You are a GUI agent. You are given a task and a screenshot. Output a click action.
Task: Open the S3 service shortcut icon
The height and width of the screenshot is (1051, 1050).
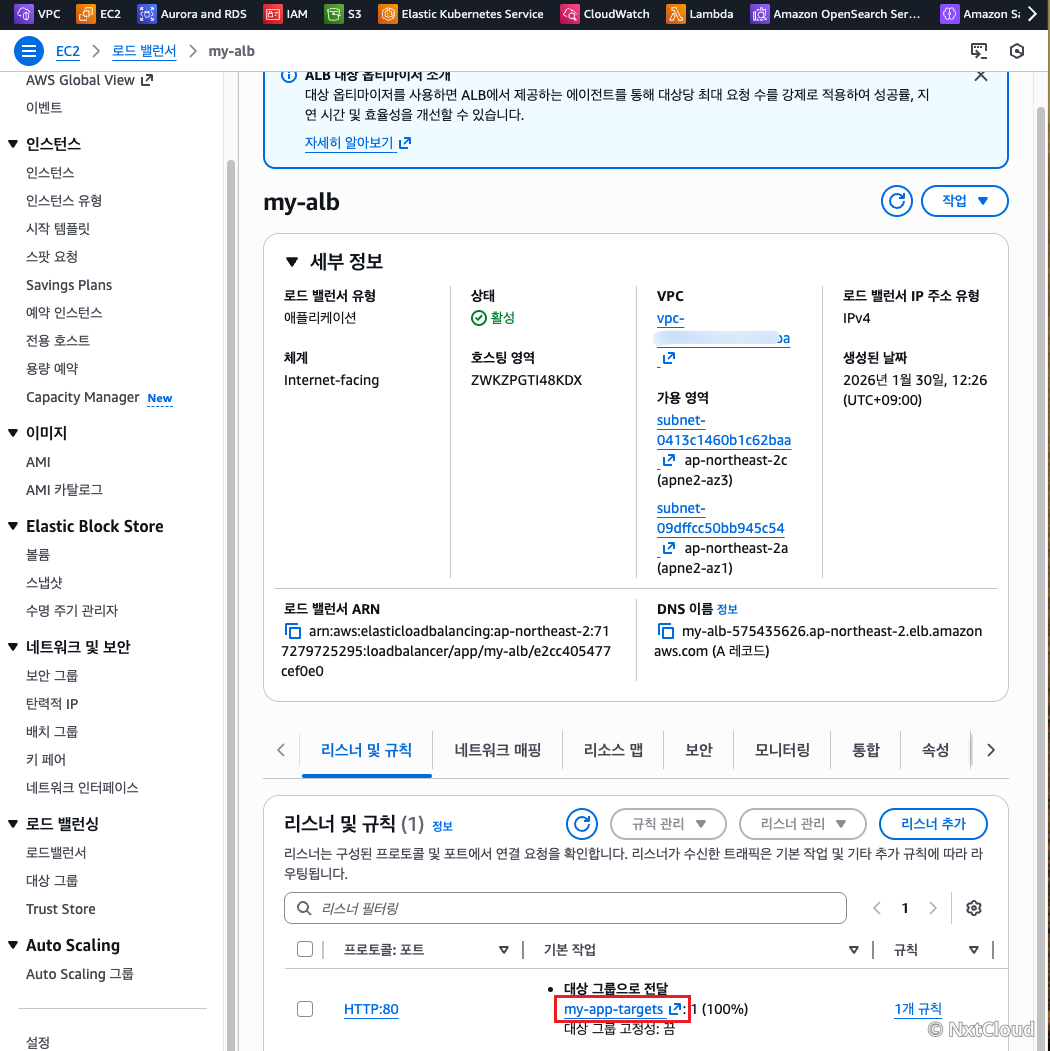tap(333, 13)
